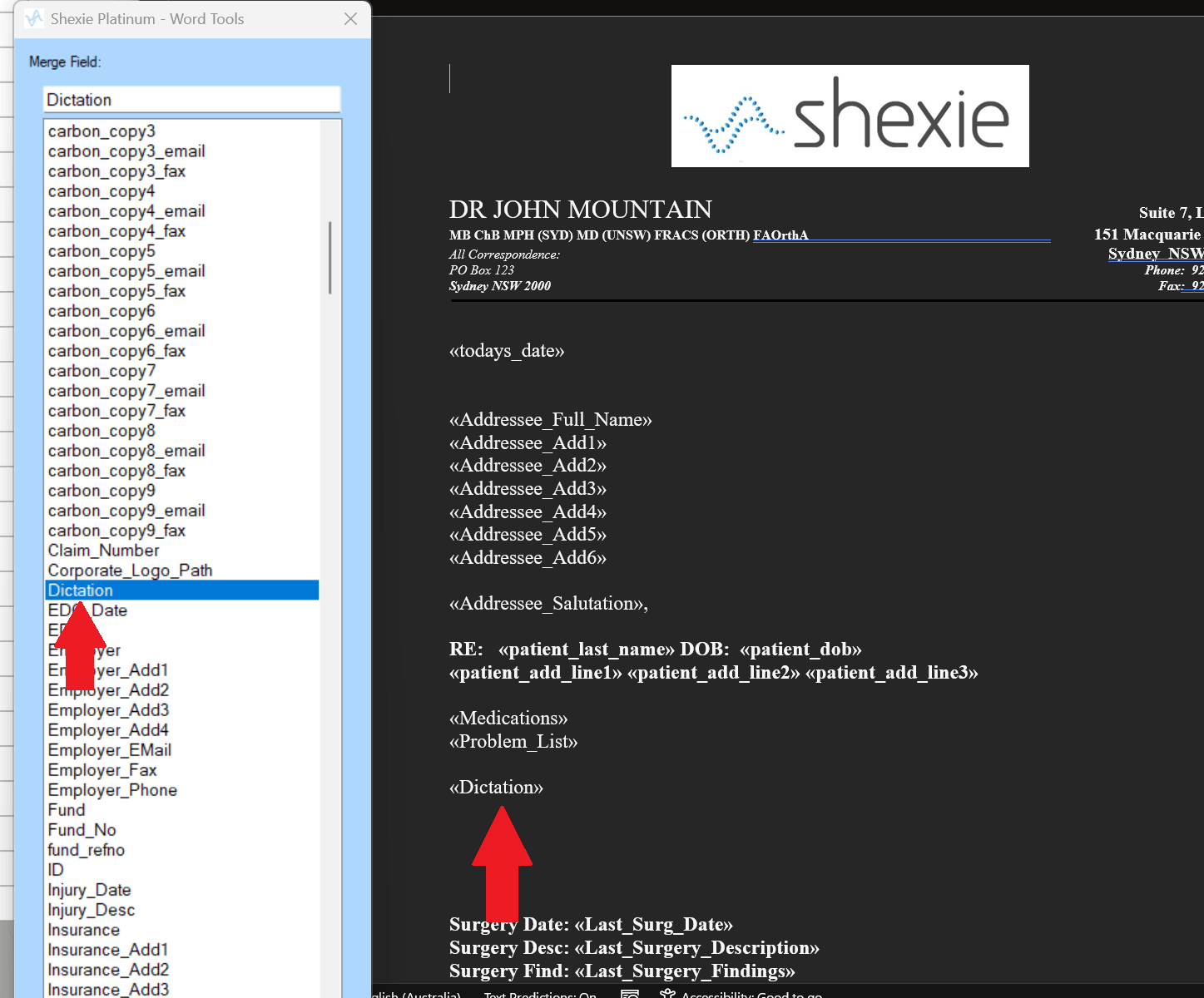Click the «Last_Surg_Date» field in document
1204x998 pixels.
coord(653,925)
